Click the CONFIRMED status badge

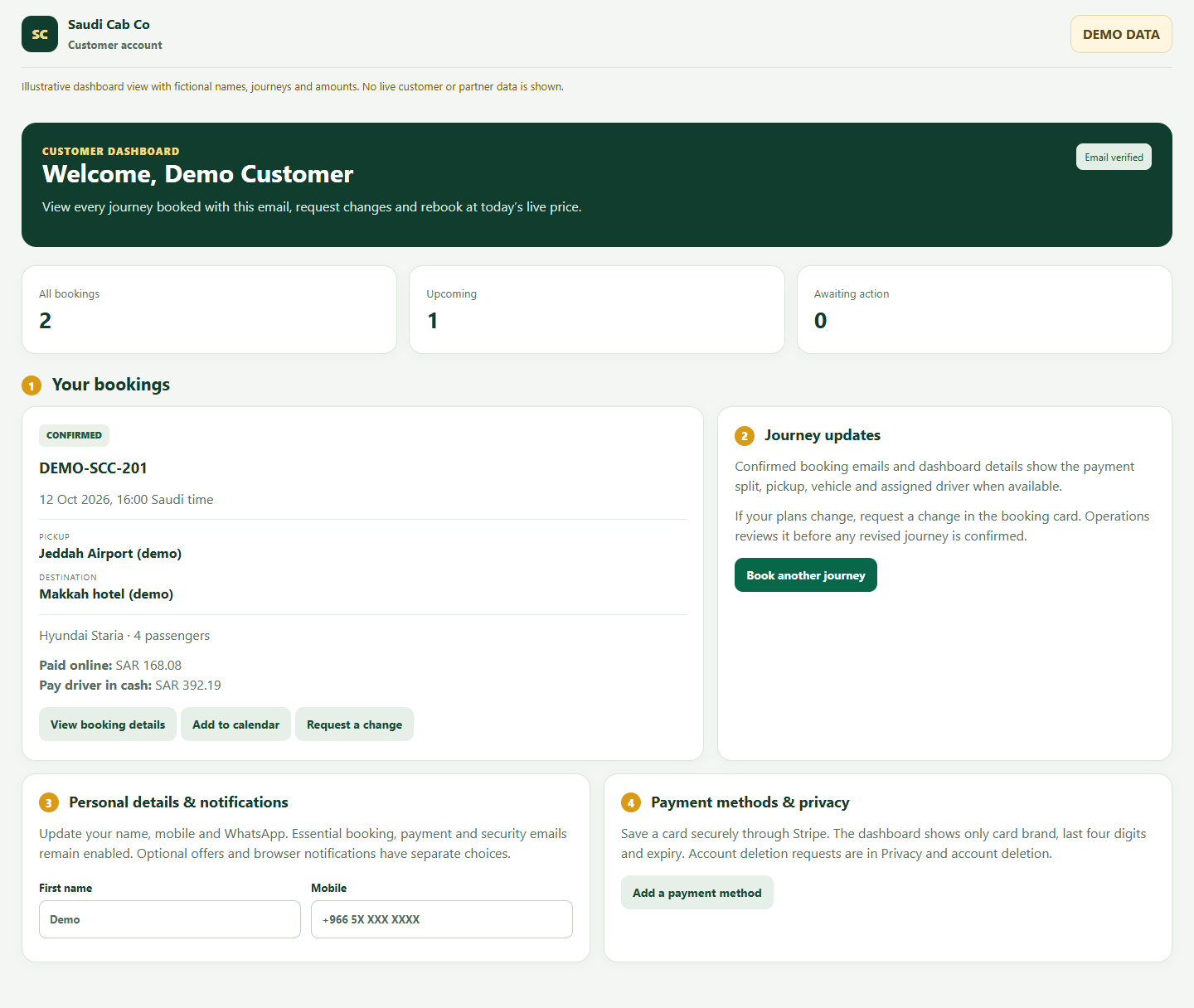pyautogui.click(x=74, y=435)
